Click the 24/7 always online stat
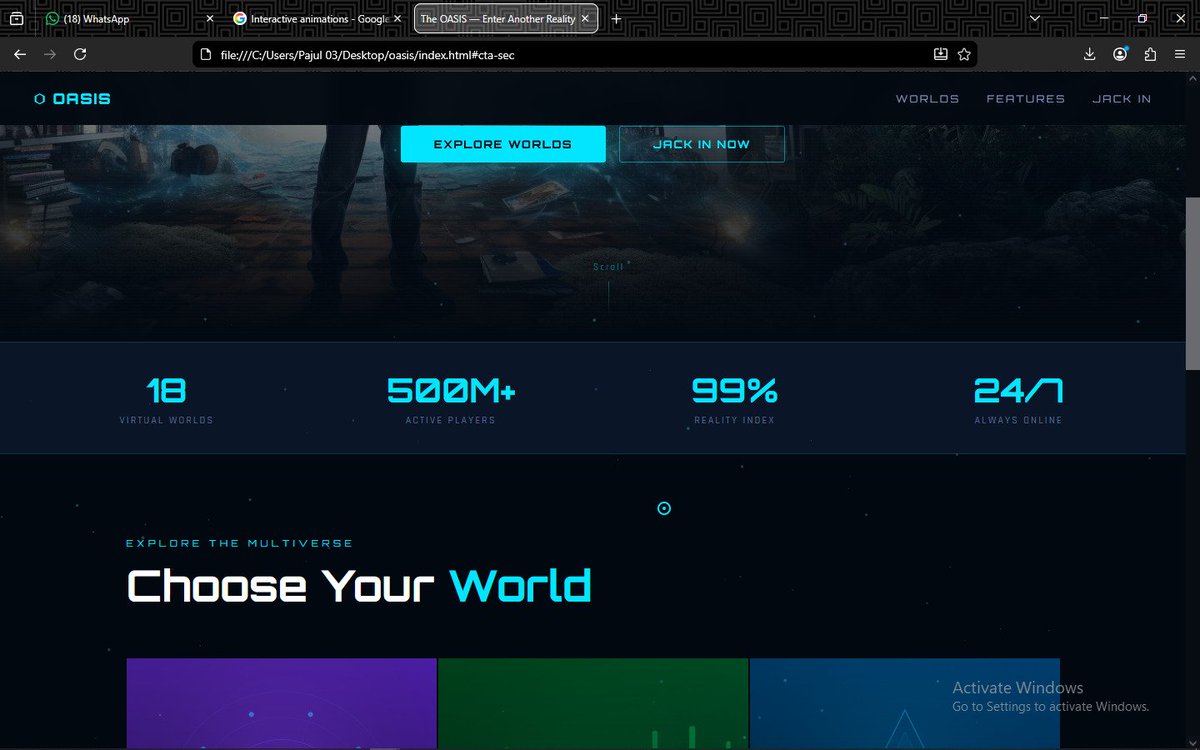This screenshot has height=750, width=1200. pyautogui.click(x=1018, y=398)
